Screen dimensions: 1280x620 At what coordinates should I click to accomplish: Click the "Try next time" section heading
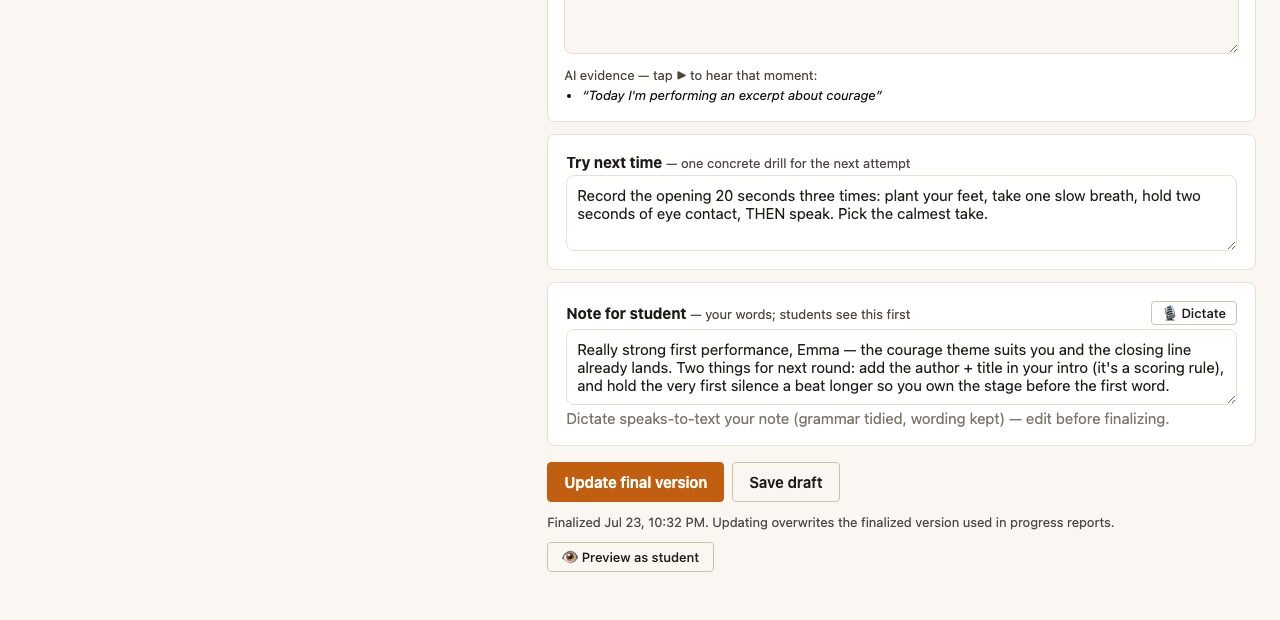coord(614,162)
